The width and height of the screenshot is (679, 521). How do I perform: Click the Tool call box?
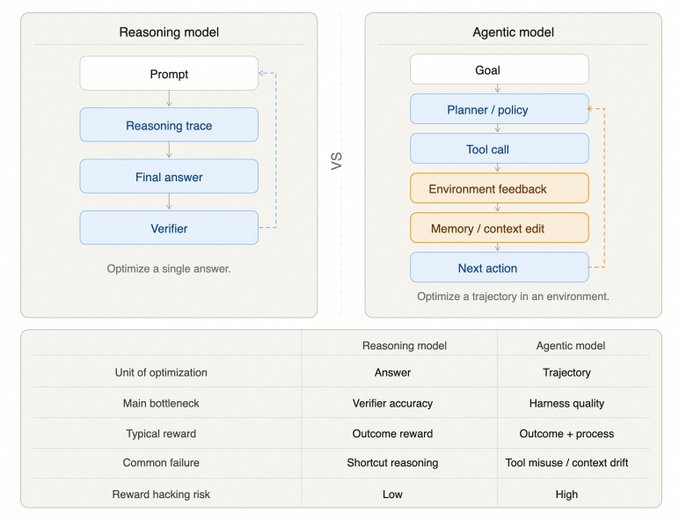[x=499, y=149]
